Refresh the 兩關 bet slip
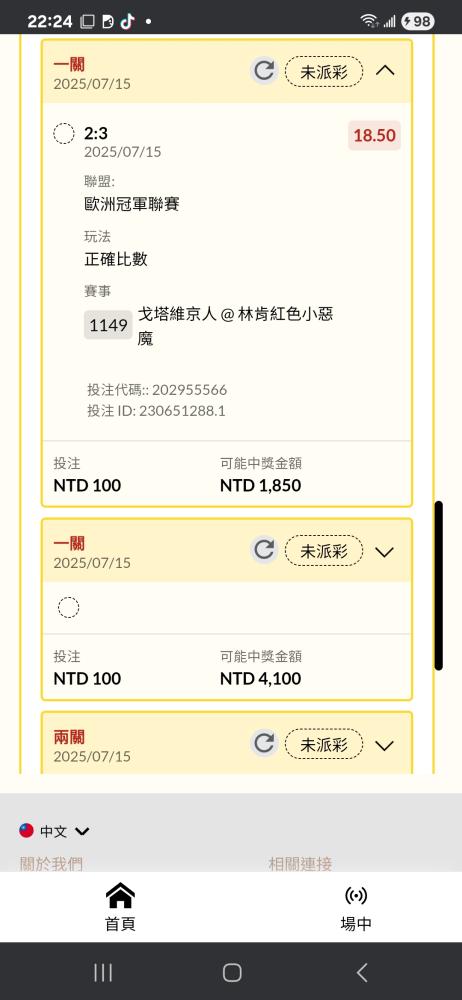The width and height of the screenshot is (462, 1000). [x=264, y=744]
